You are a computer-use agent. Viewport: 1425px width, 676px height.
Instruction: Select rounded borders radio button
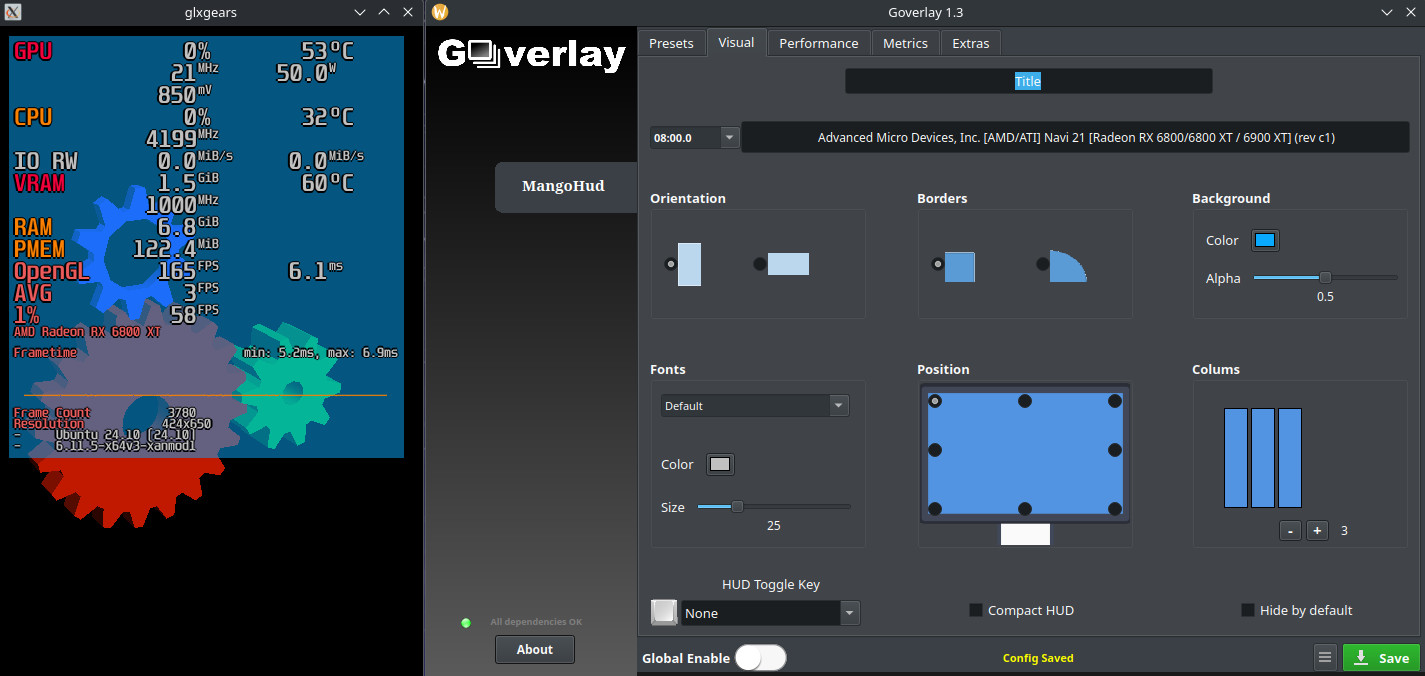point(1043,264)
